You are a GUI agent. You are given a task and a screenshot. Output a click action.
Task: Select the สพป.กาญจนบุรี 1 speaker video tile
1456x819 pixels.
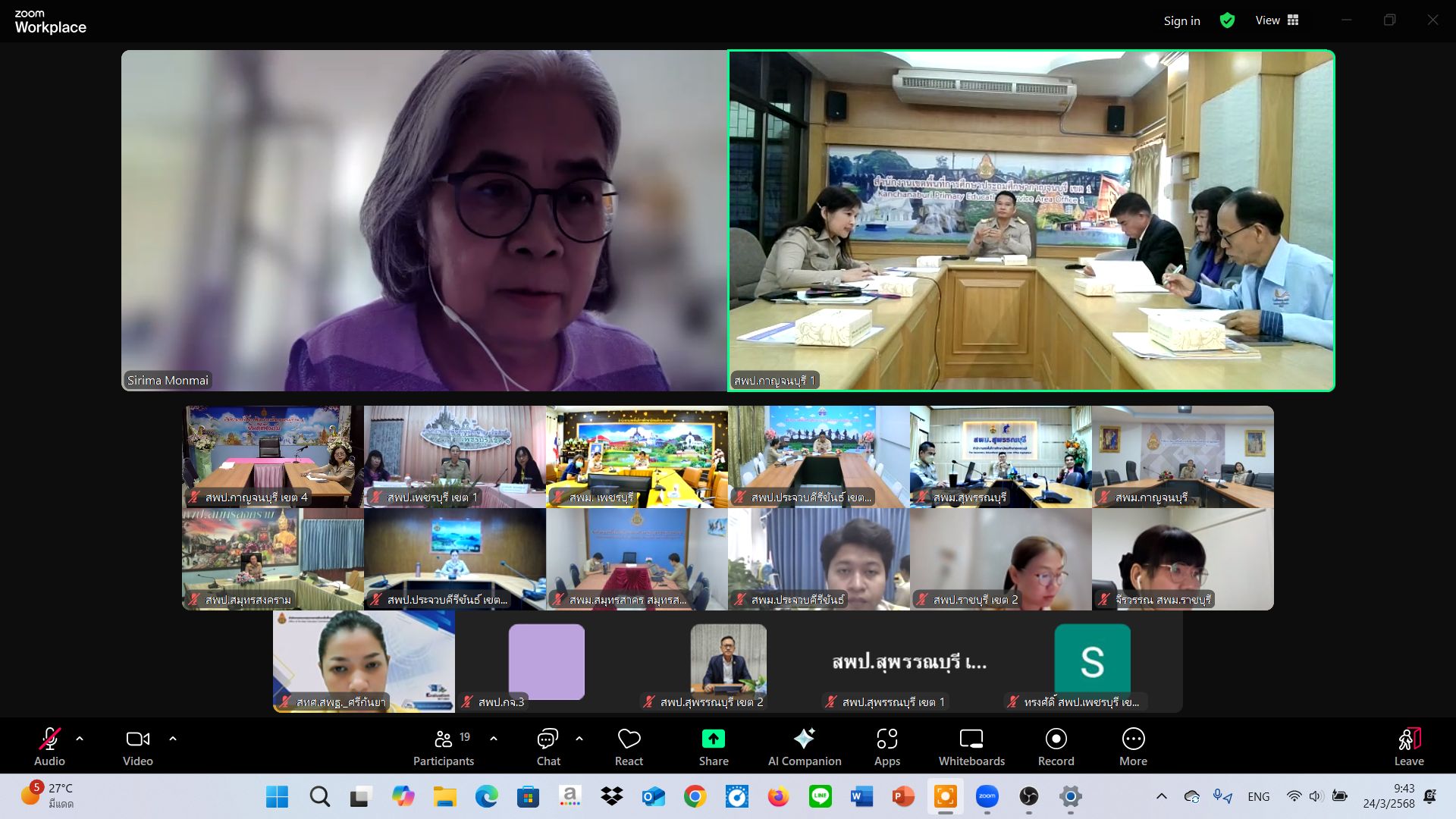1031,221
